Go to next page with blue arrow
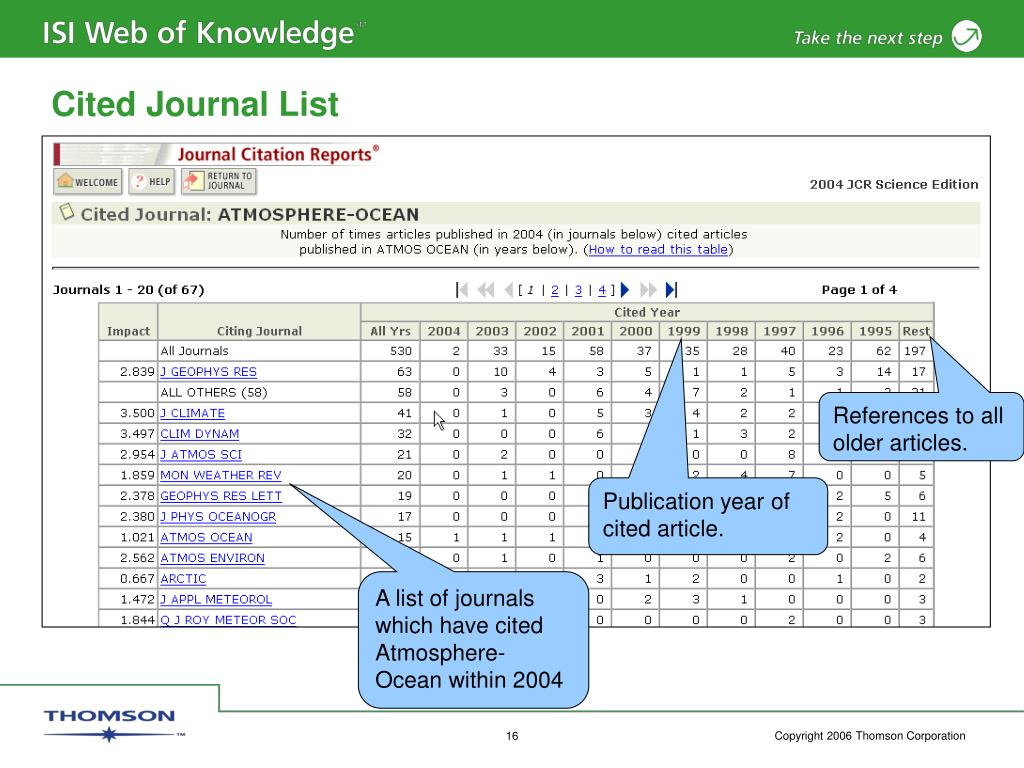 point(625,289)
